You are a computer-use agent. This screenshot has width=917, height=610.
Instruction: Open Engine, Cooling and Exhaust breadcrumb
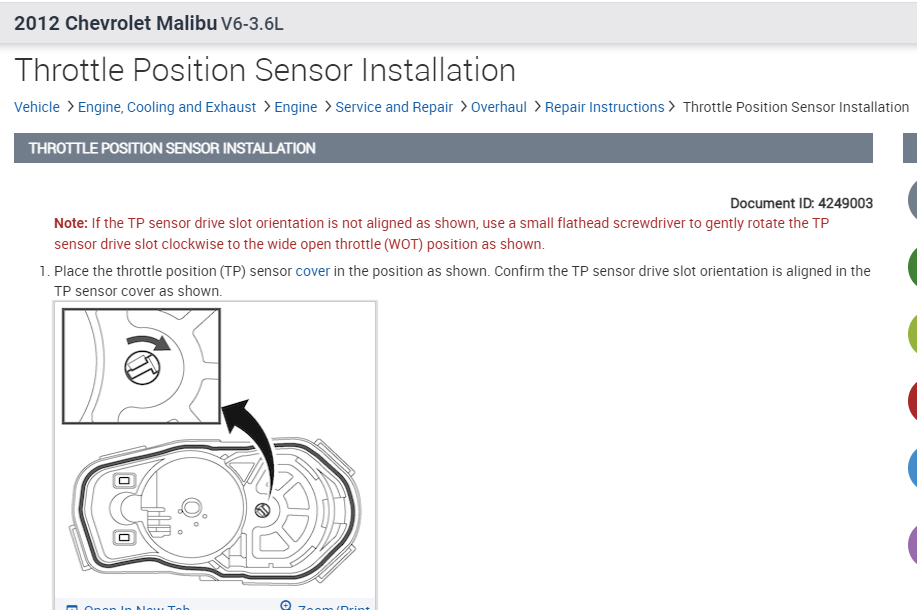point(167,107)
